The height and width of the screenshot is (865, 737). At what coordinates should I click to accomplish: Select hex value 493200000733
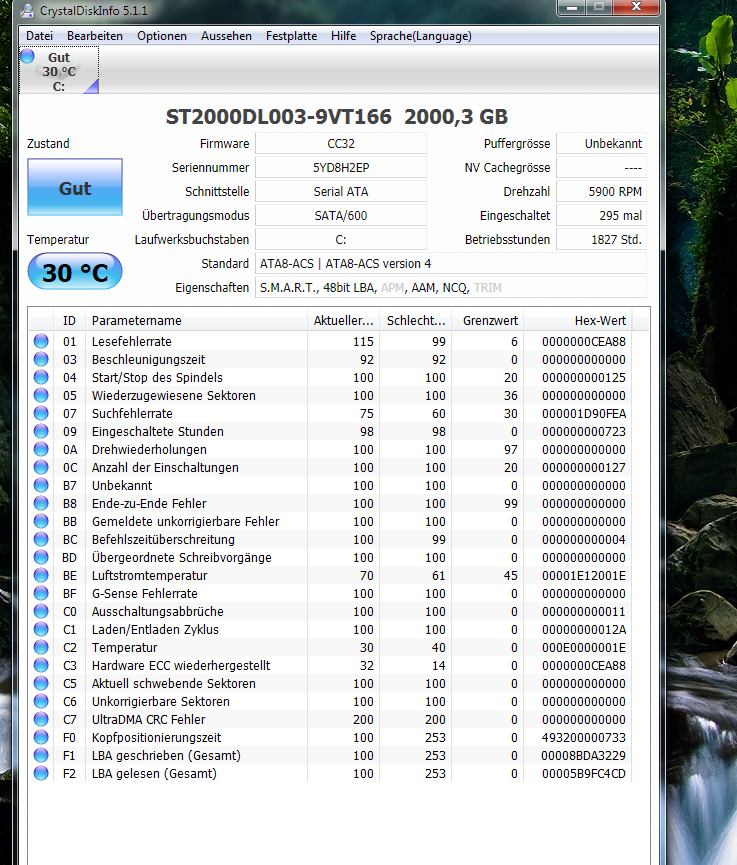[x=584, y=738]
